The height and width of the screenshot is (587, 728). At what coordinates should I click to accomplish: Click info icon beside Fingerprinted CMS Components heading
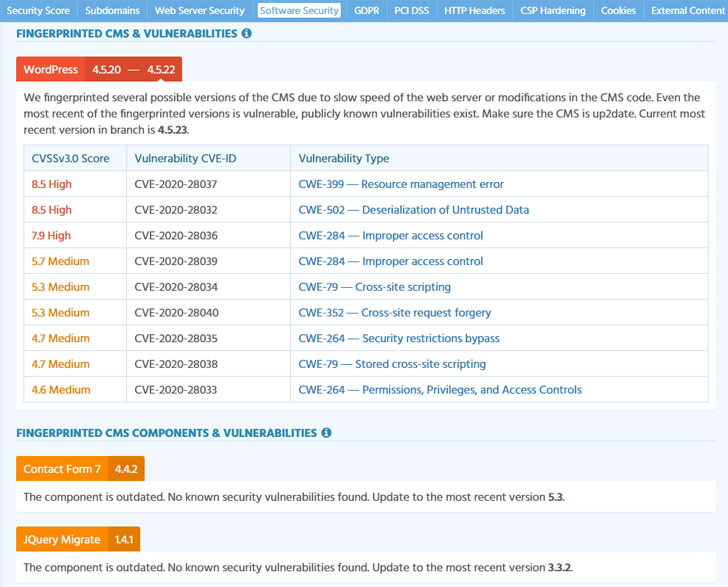pos(326,433)
